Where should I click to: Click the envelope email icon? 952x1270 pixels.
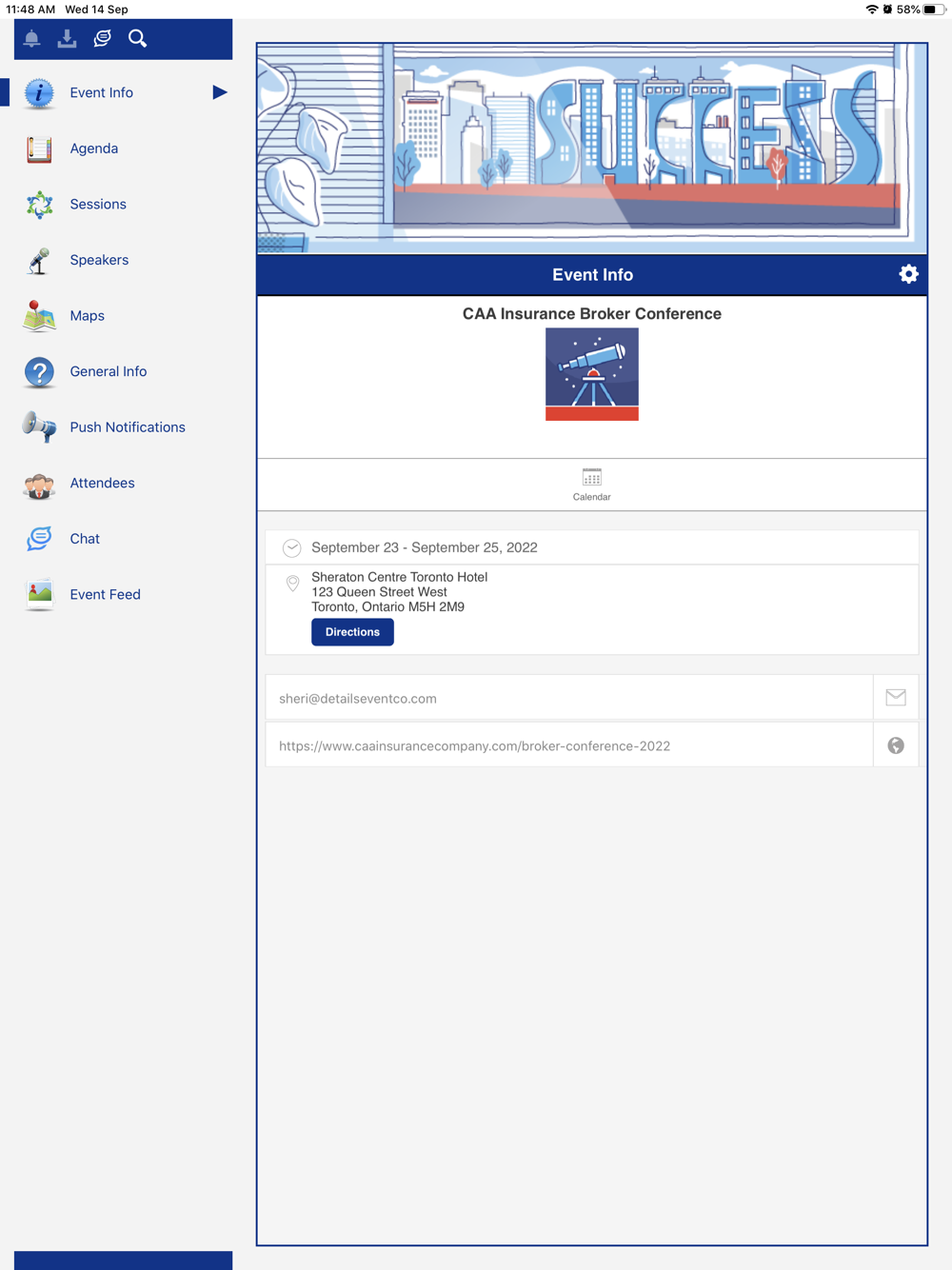tap(896, 698)
